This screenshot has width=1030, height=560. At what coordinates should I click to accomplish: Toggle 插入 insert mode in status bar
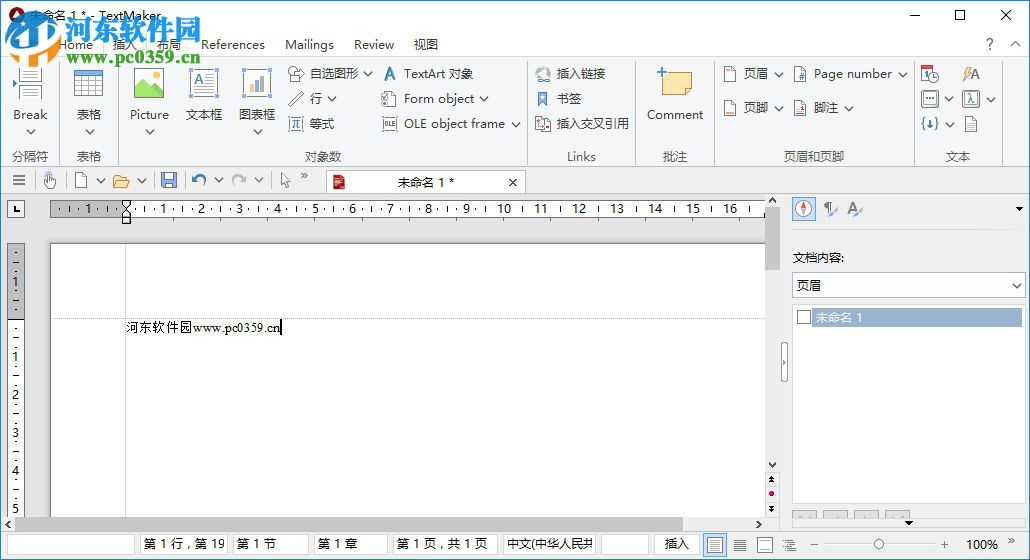[x=677, y=544]
